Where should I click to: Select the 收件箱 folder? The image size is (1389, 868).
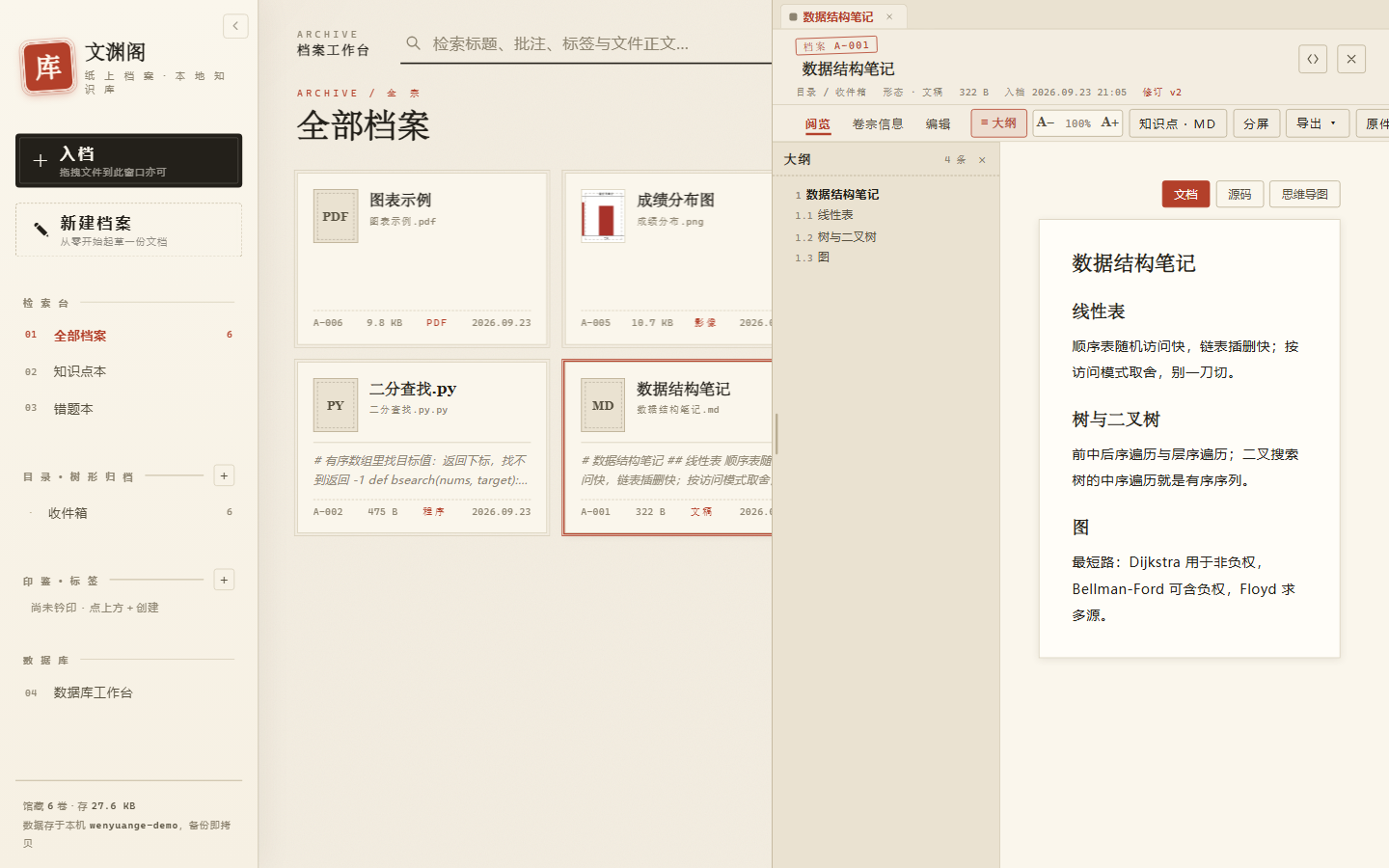click(x=129, y=512)
